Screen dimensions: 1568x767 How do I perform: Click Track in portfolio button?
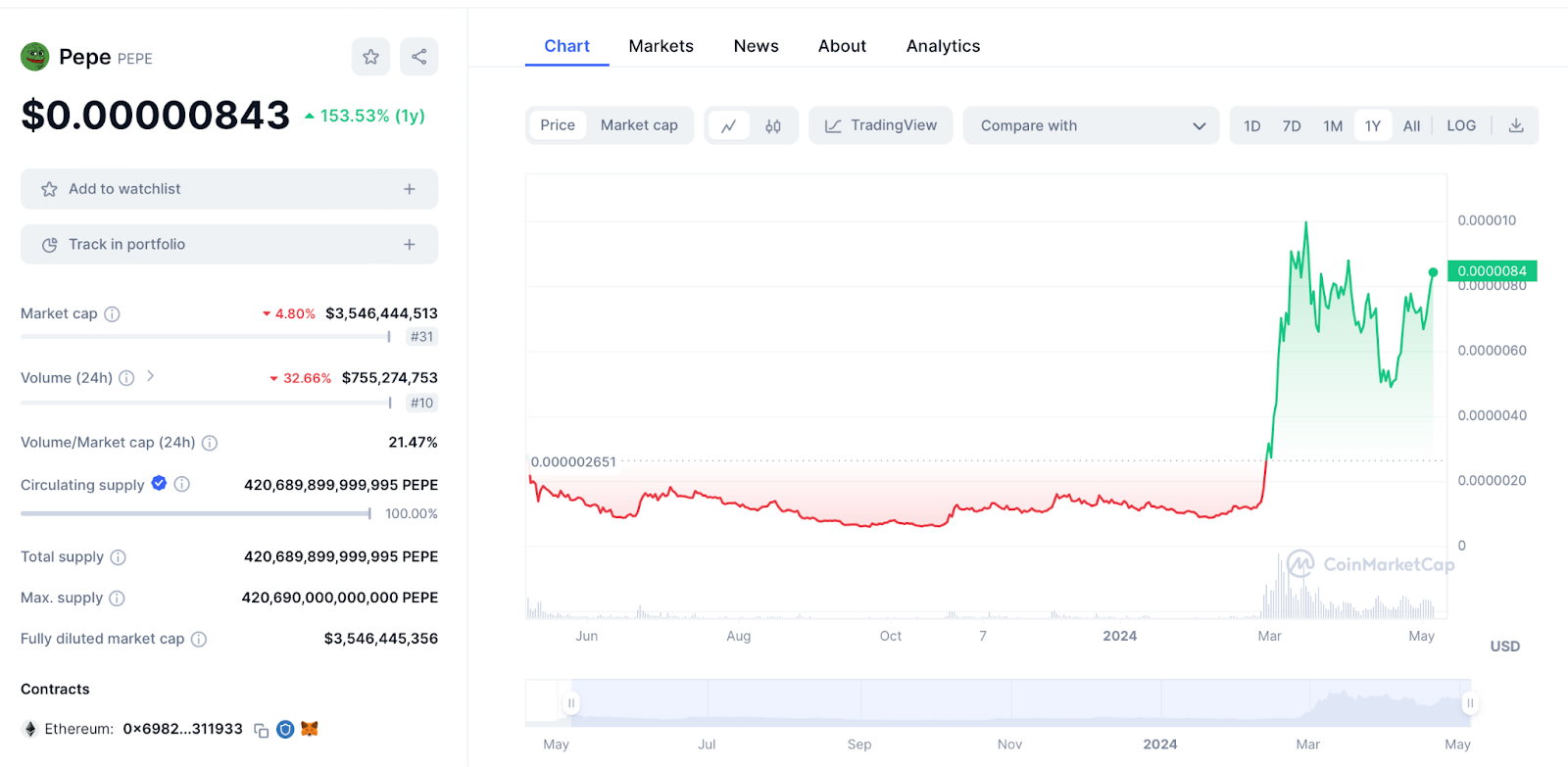tap(229, 245)
